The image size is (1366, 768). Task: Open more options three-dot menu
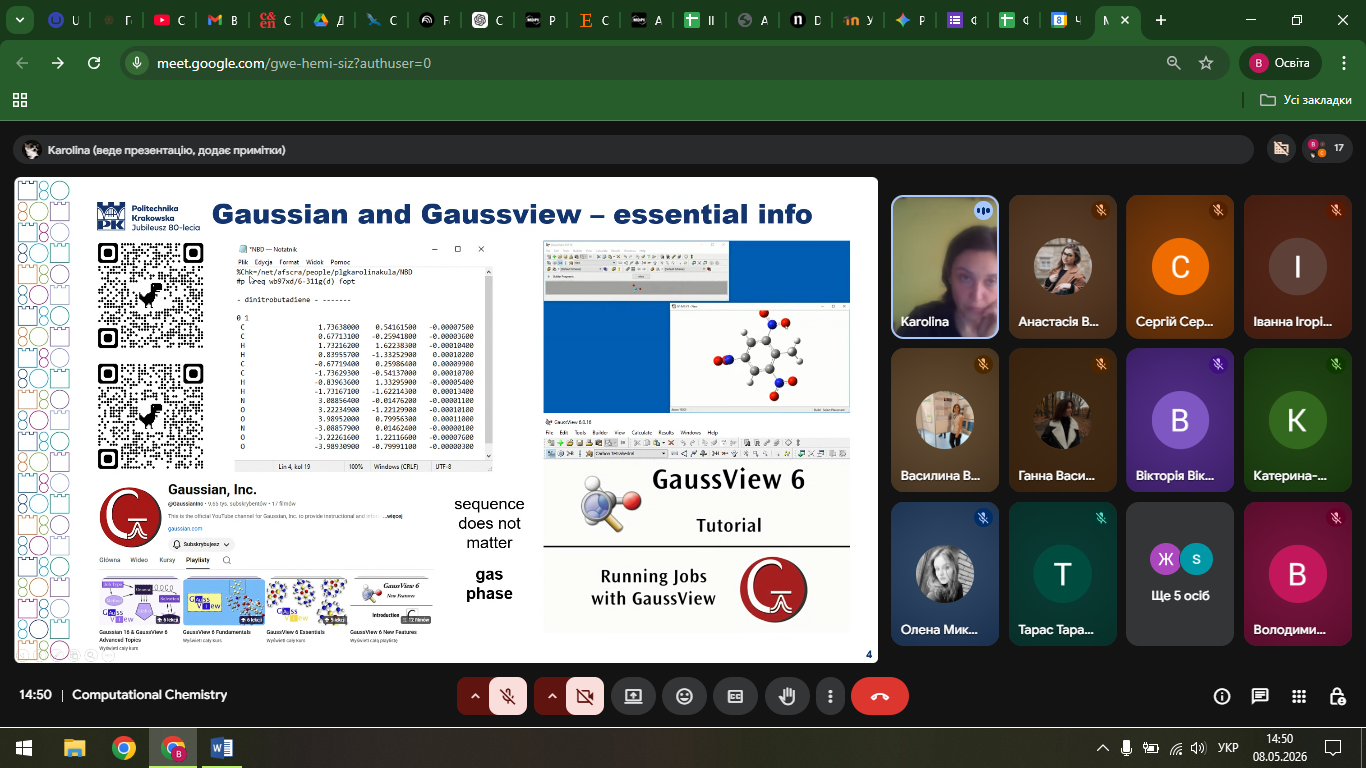830,696
